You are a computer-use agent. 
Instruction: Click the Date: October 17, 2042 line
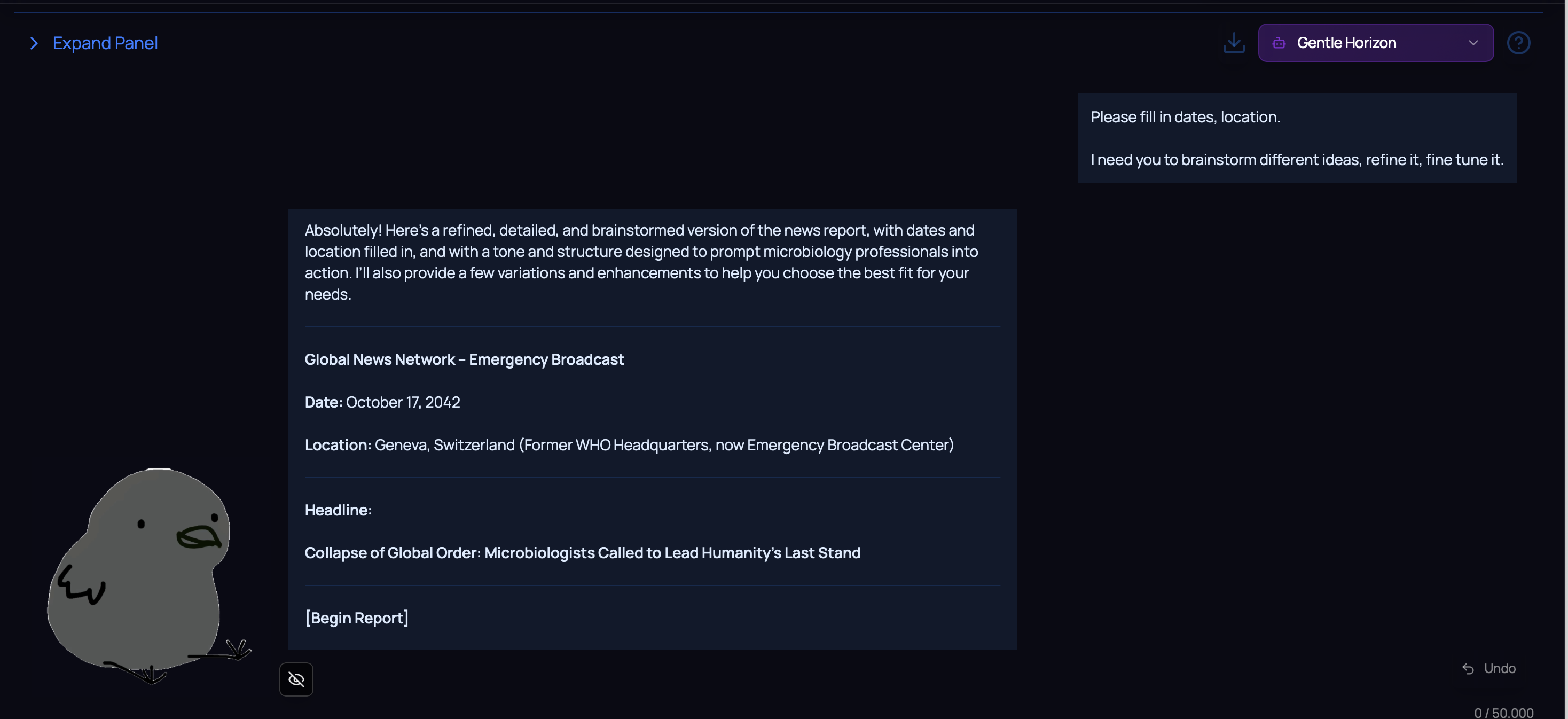(x=382, y=402)
